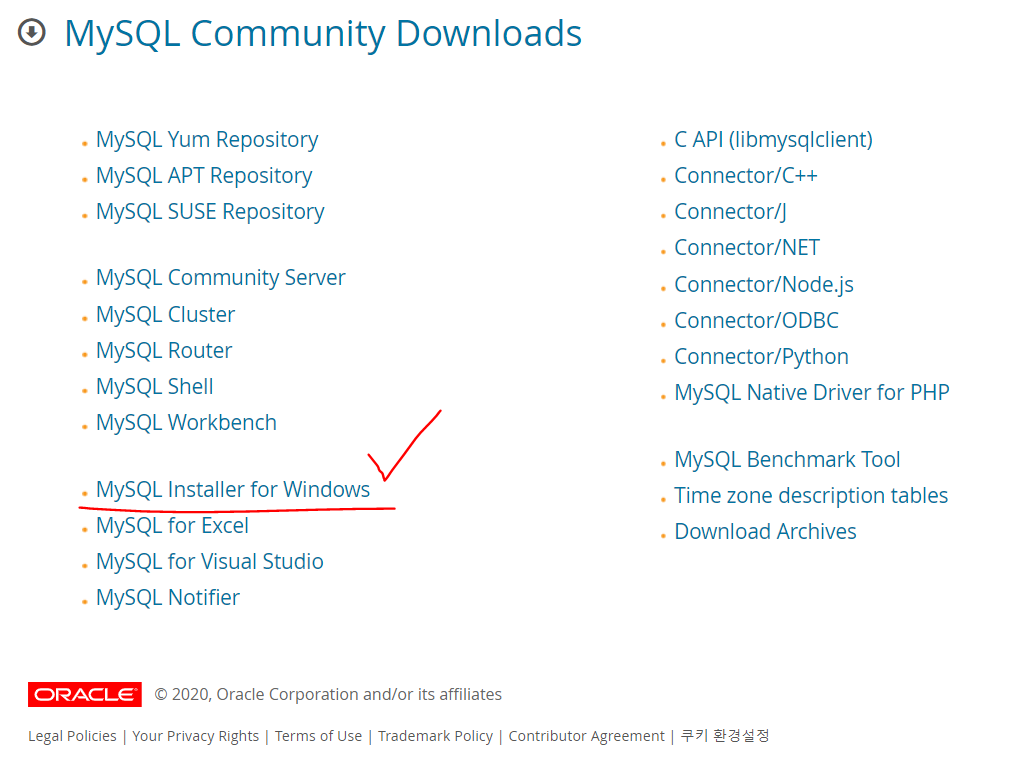
Task: Open MySQL Benchmark Tool link
Action: [x=787, y=459]
